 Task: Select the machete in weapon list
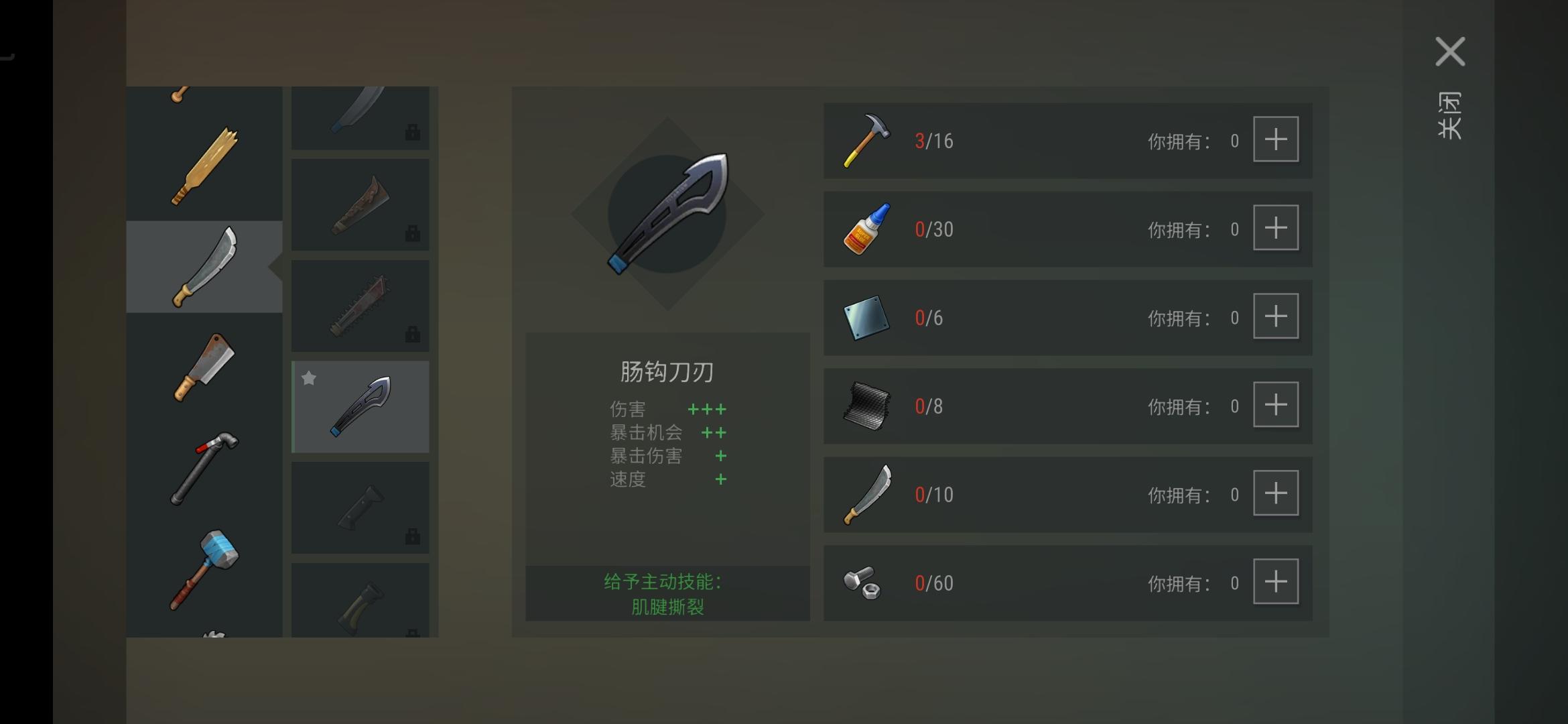coord(204,267)
